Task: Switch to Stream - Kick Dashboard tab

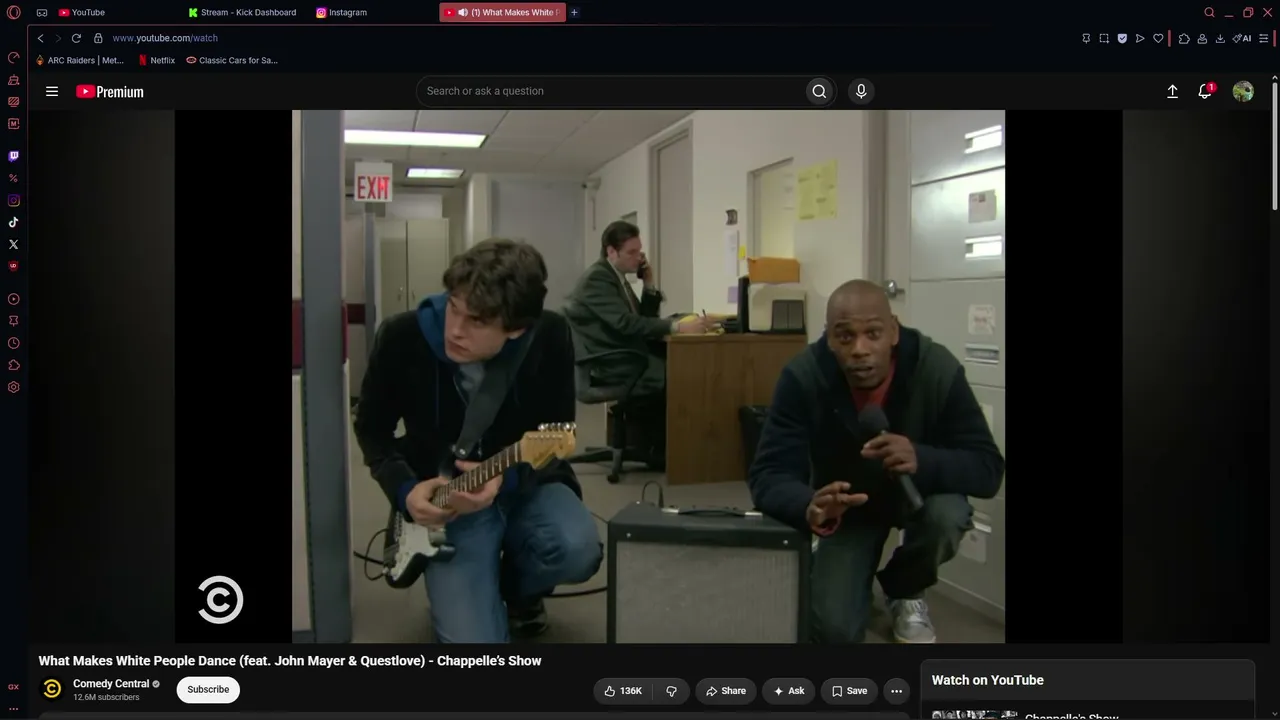Action: [x=243, y=12]
